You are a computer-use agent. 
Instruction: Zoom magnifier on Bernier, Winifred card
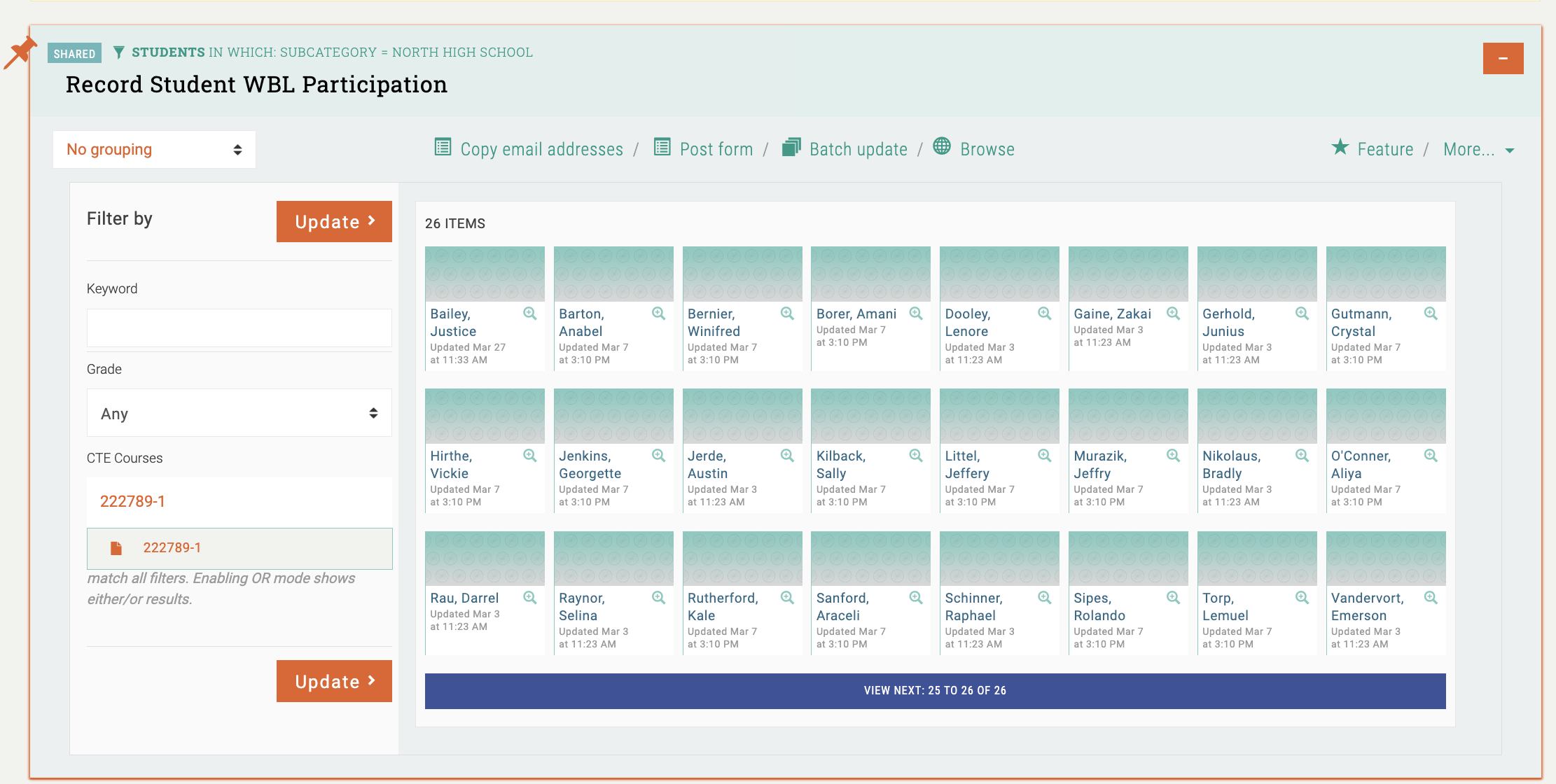coord(788,314)
